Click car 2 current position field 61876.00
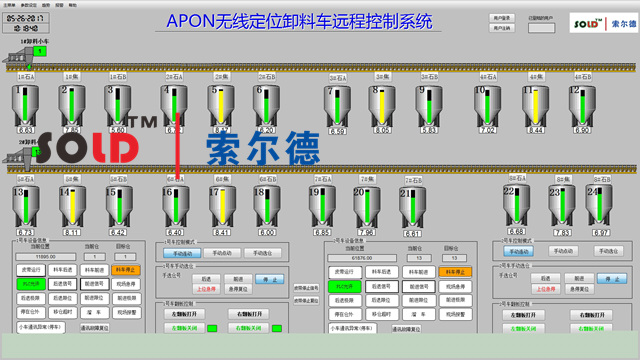Viewport: 640px width, 360px height. (x=362, y=258)
